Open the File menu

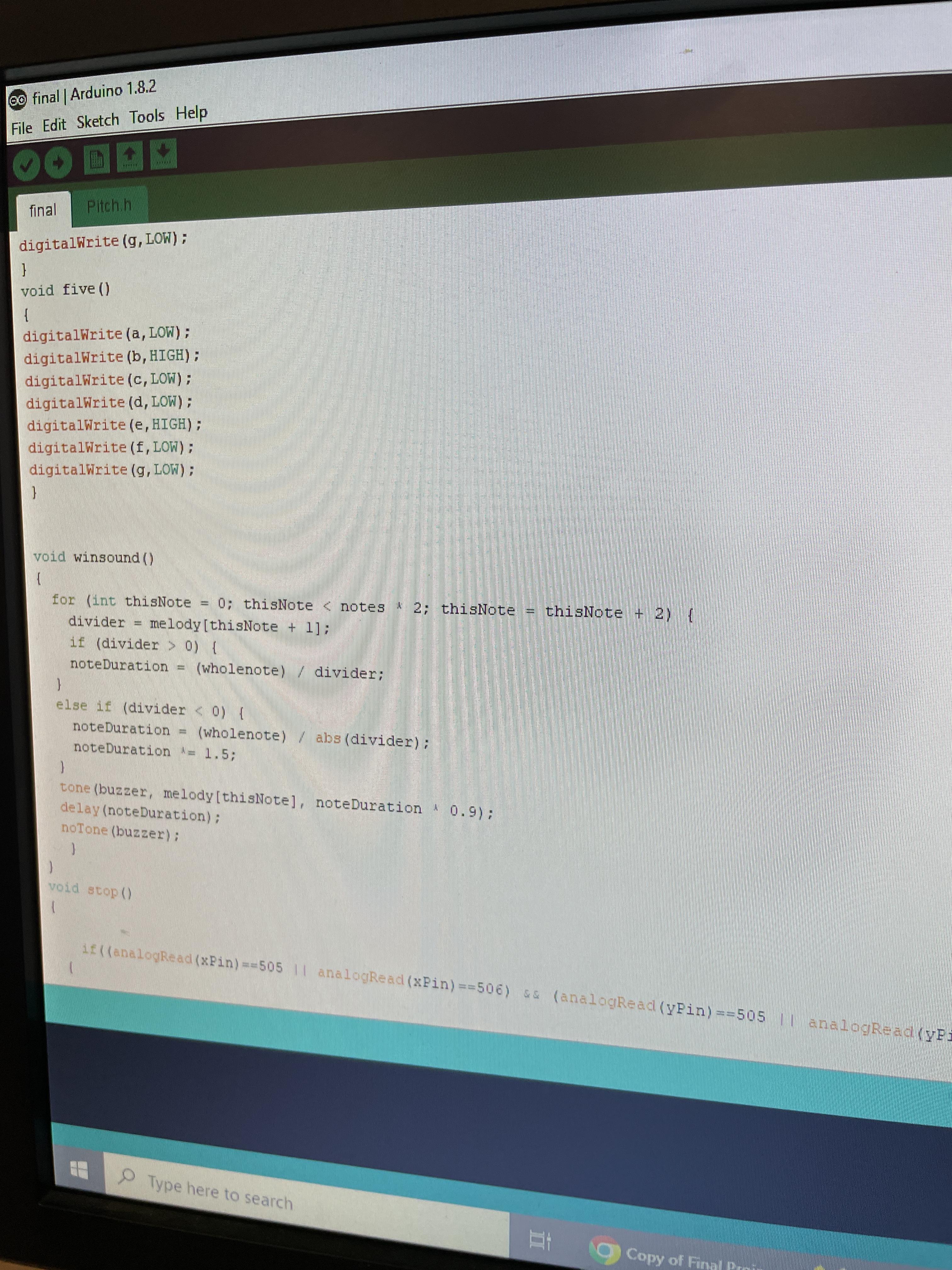point(22,128)
